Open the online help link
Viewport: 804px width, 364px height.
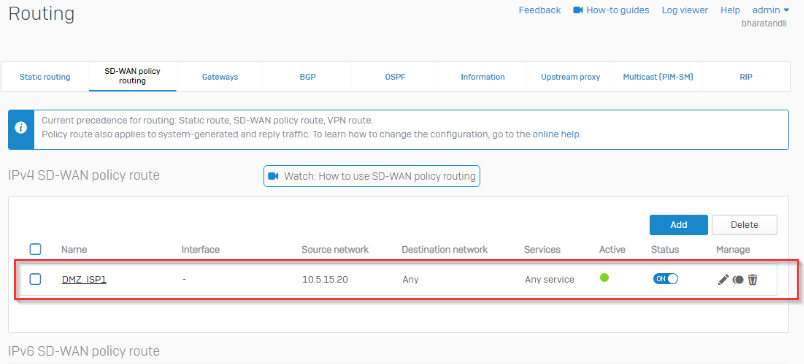pos(556,134)
